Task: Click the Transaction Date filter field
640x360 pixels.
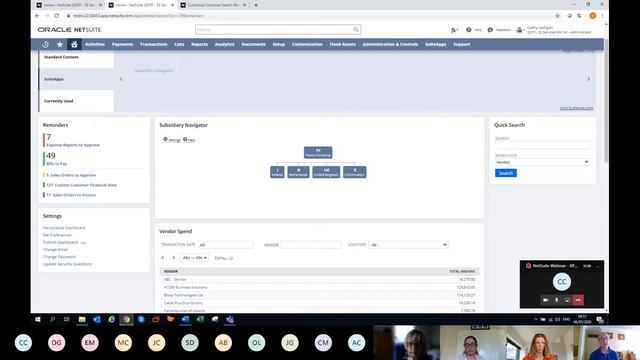Action: (x=225, y=244)
